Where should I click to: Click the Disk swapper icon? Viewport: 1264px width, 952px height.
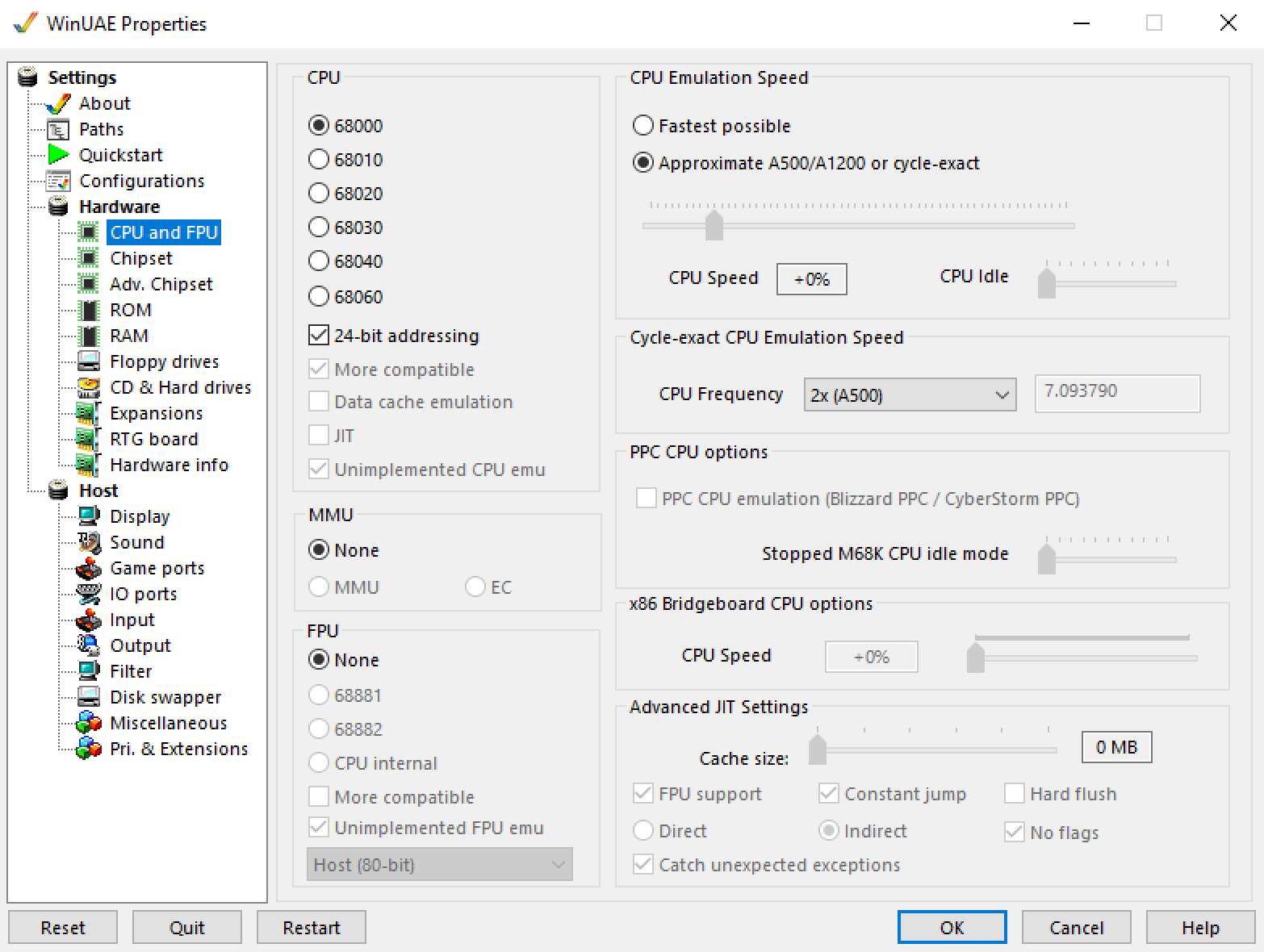click(x=89, y=697)
